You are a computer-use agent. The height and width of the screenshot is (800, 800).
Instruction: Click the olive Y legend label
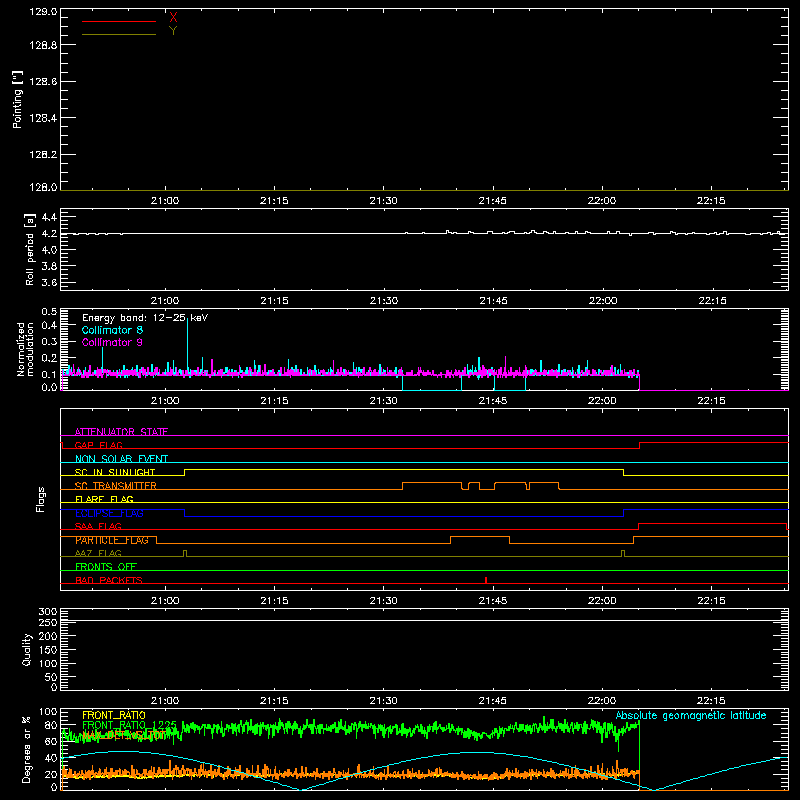pyautogui.click(x=173, y=31)
